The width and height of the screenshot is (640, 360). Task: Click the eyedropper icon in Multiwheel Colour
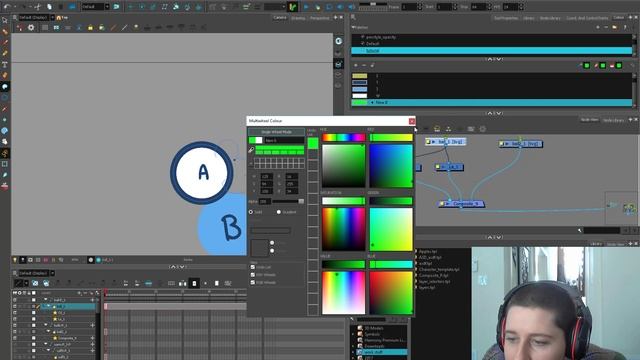coord(251,150)
